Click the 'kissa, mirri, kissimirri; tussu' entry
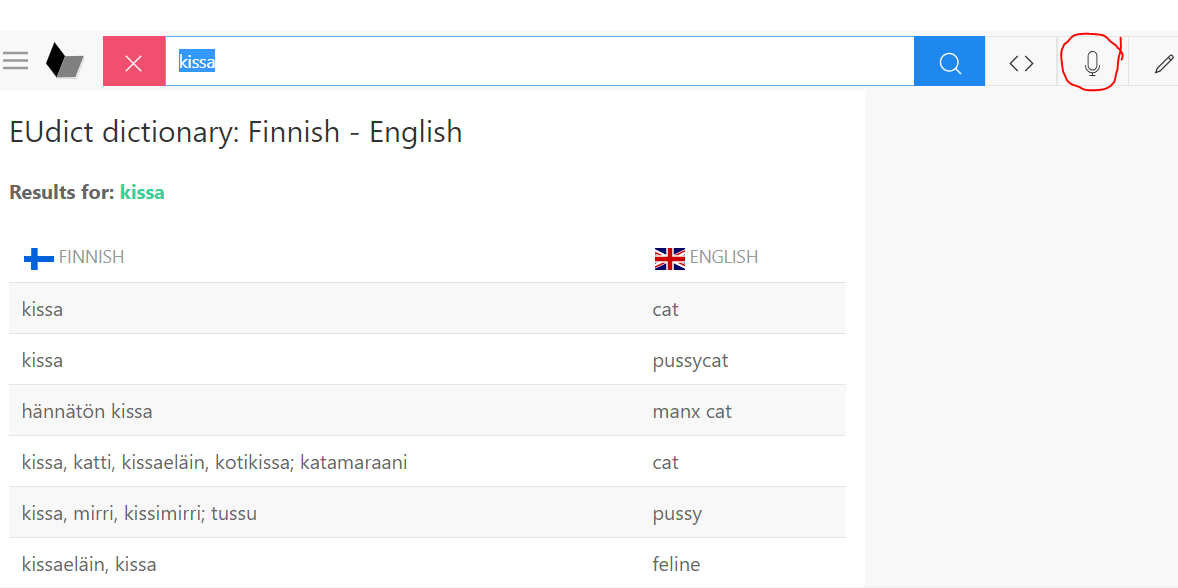Image resolution: width=1178 pixels, height=588 pixels. click(x=139, y=513)
